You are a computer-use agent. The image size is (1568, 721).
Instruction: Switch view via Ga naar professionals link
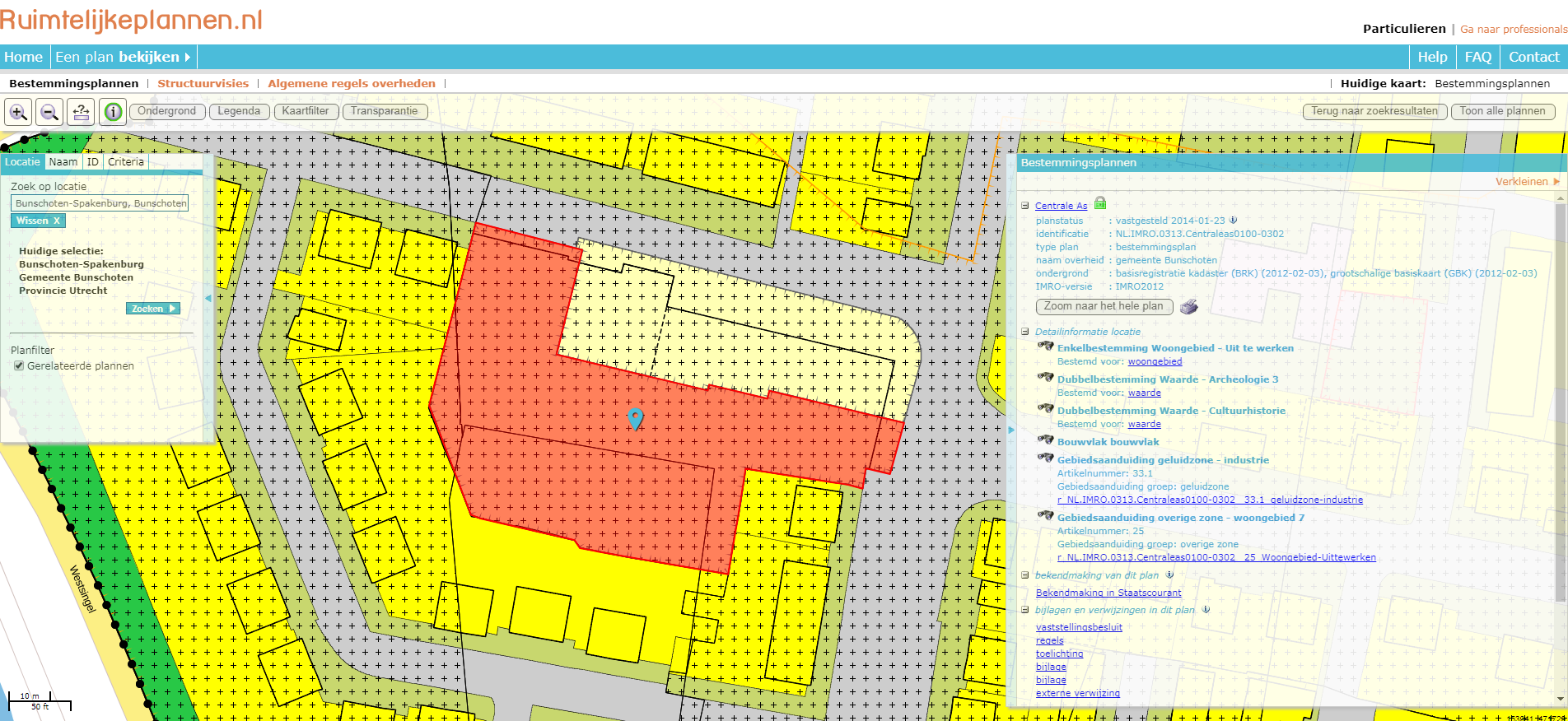click(x=1514, y=29)
